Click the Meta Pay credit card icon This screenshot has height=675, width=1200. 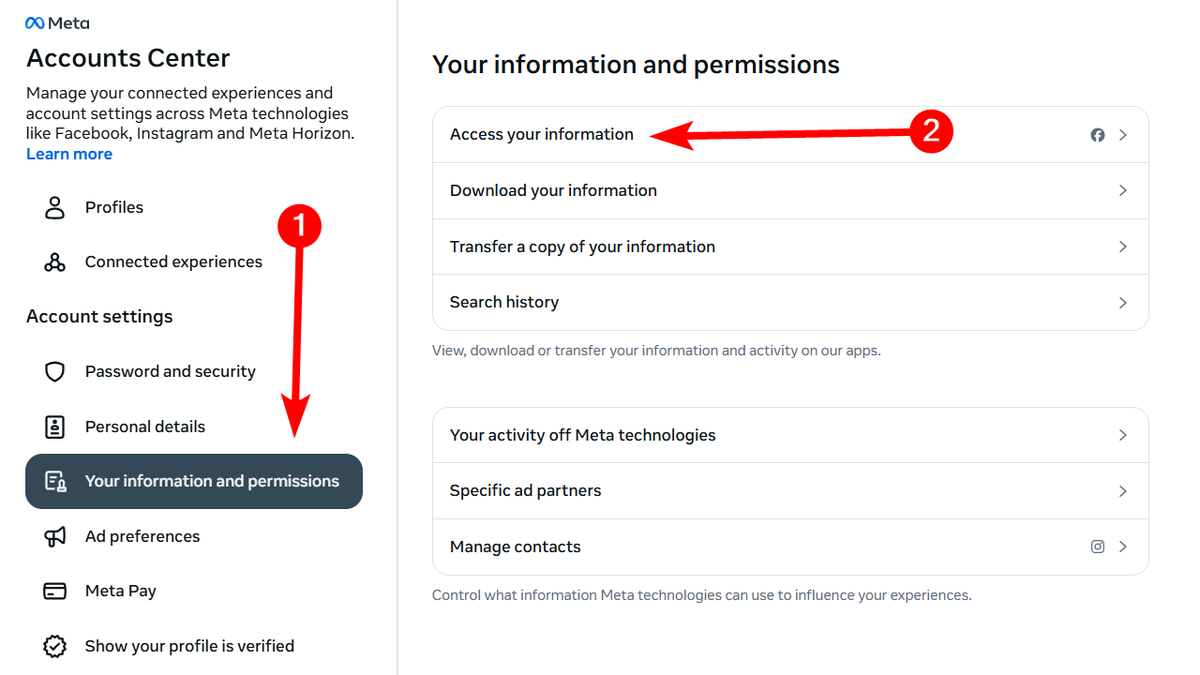[x=55, y=591]
